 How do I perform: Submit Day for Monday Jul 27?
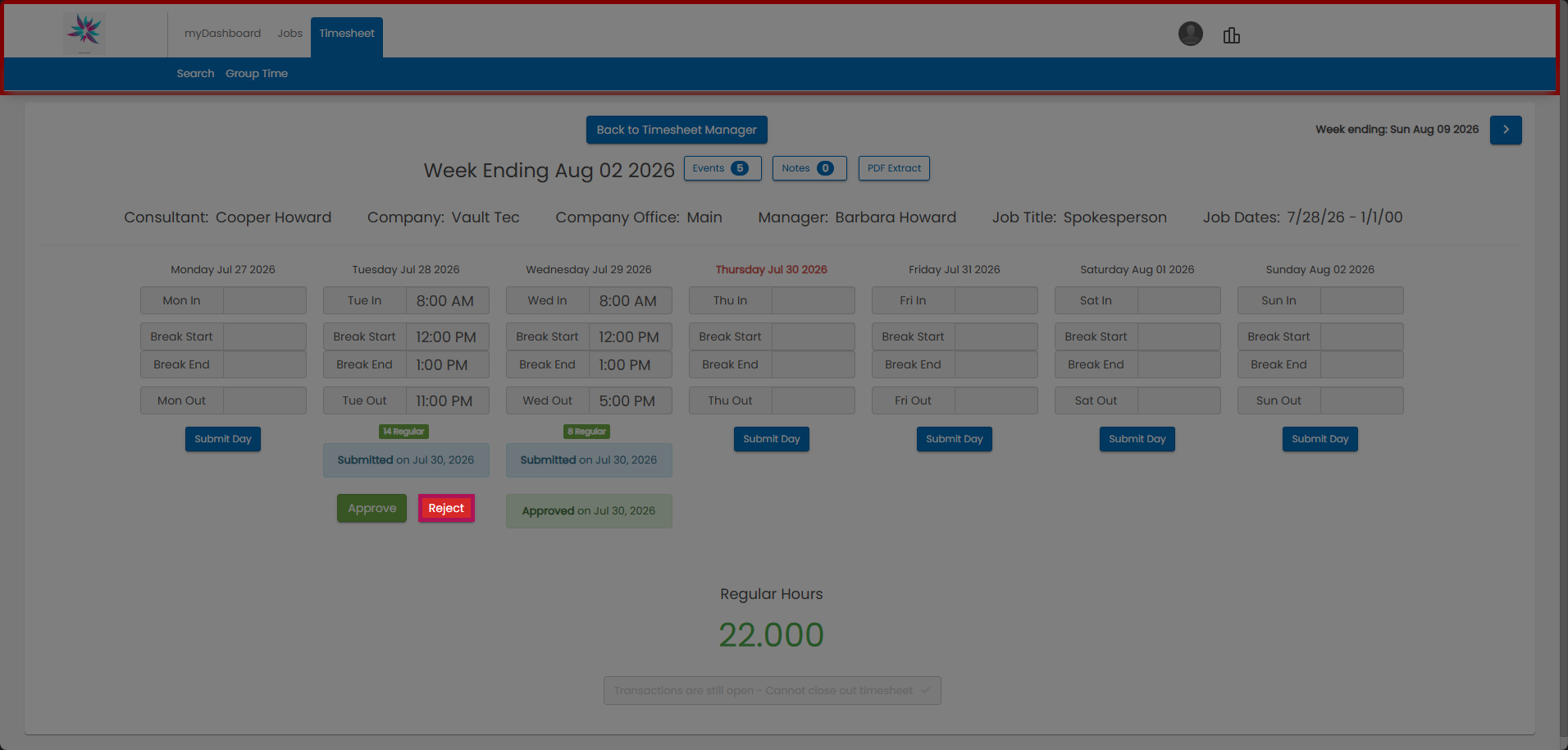pos(223,439)
